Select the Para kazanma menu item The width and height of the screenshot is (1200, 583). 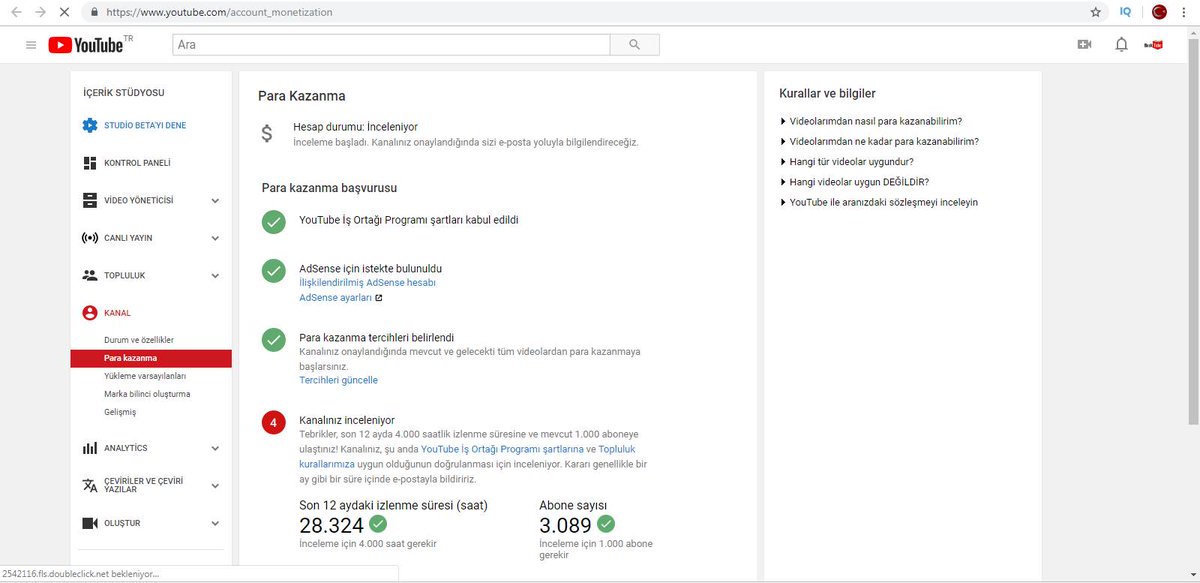(x=151, y=358)
